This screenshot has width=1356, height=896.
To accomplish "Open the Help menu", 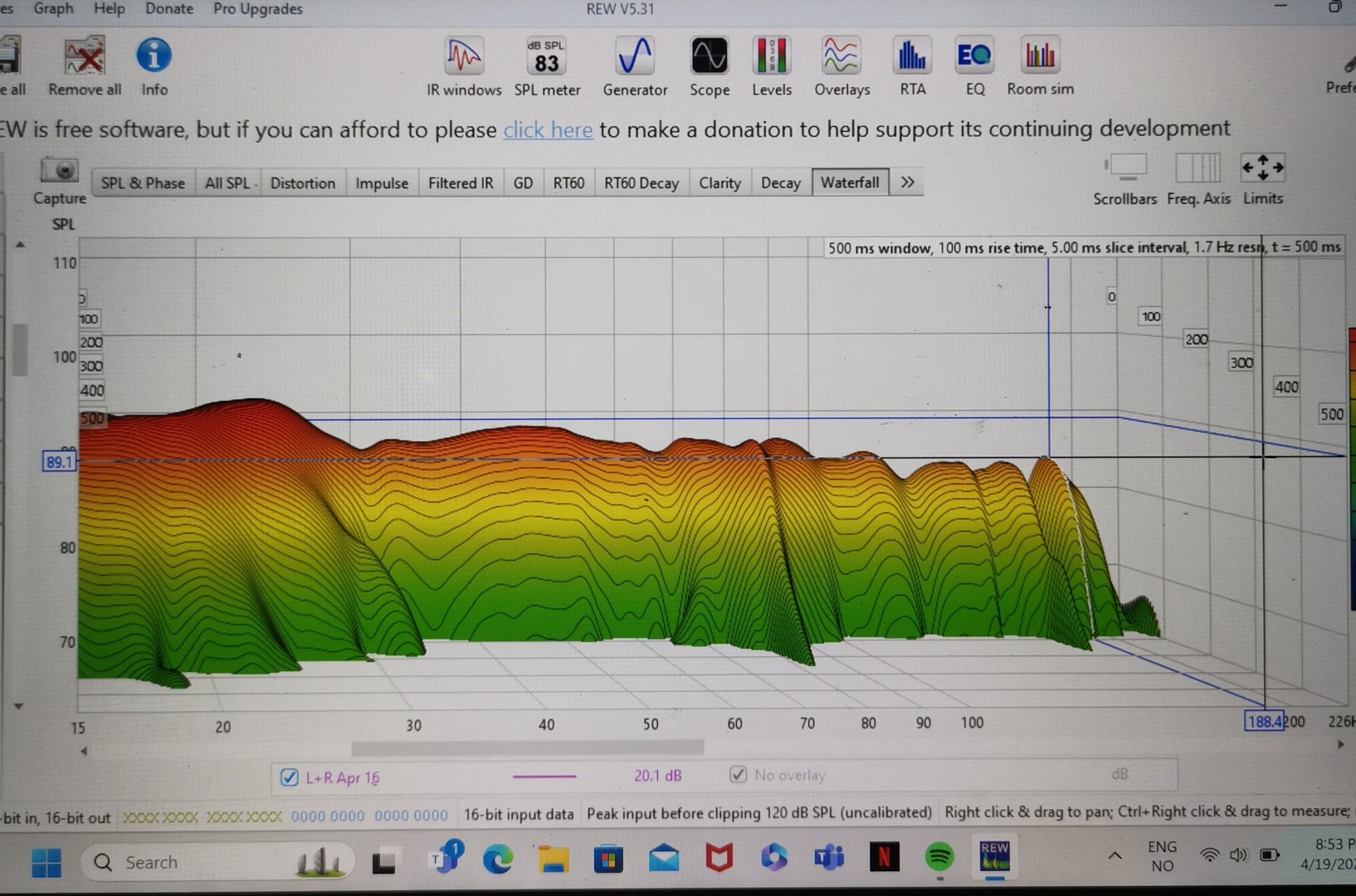I will click(x=109, y=9).
